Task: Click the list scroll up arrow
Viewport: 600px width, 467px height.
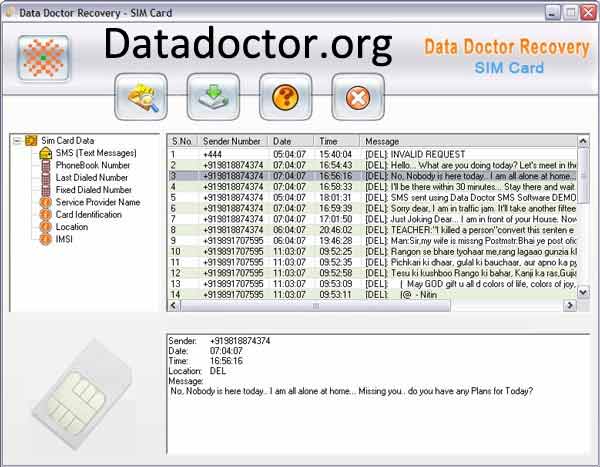Action: 583,141
